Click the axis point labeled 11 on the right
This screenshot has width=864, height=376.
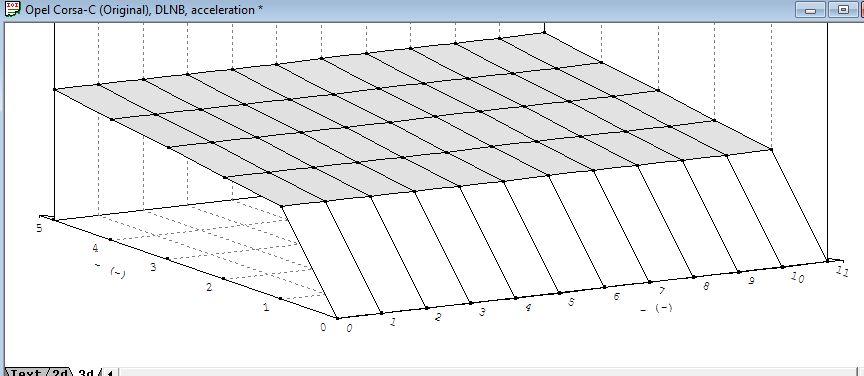pyautogui.click(x=828, y=260)
